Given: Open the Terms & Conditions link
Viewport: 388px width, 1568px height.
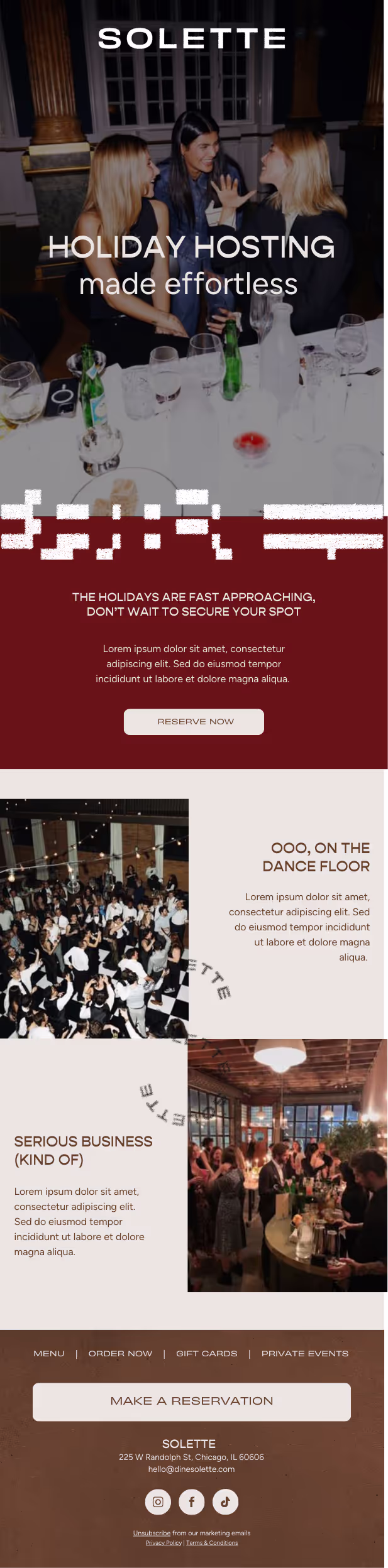Looking at the screenshot, I should pos(212,1542).
